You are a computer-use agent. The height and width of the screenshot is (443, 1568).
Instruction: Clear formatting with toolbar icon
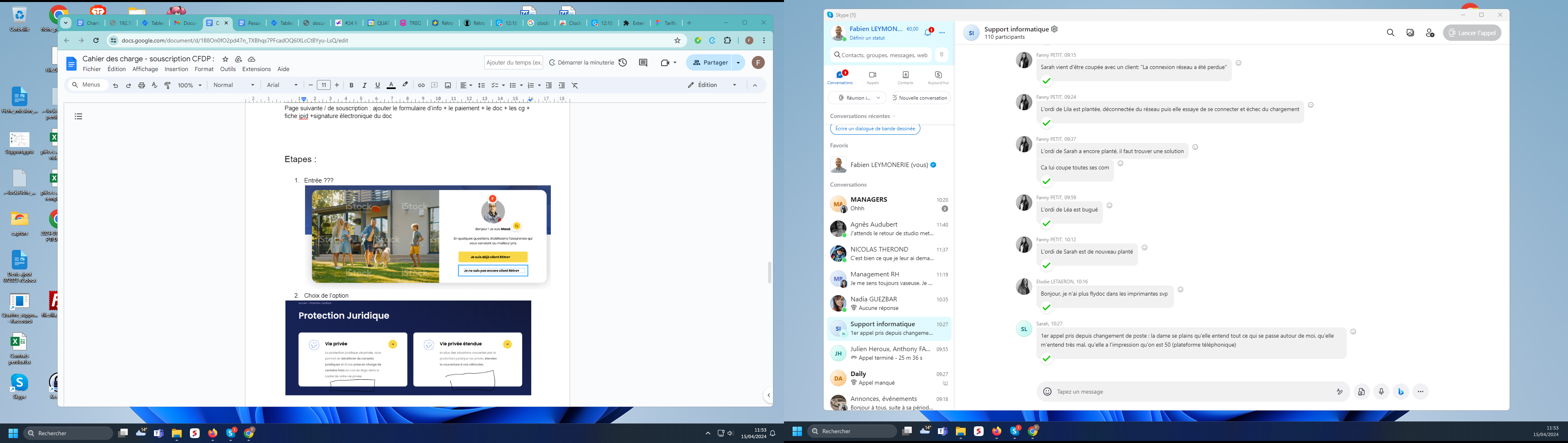tap(575, 86)
